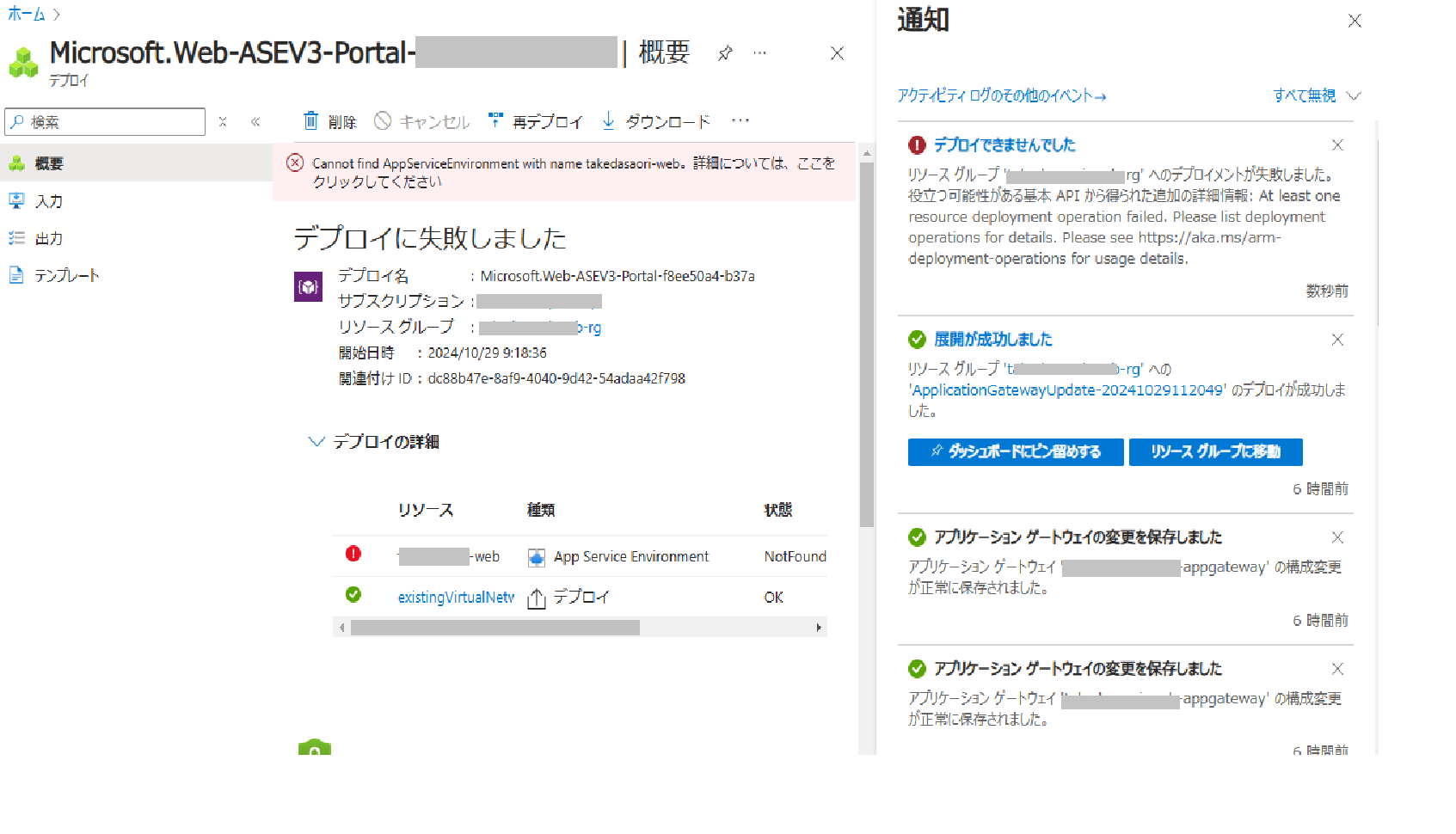Open the resource group link ending -rg

(x=540, y=328)
